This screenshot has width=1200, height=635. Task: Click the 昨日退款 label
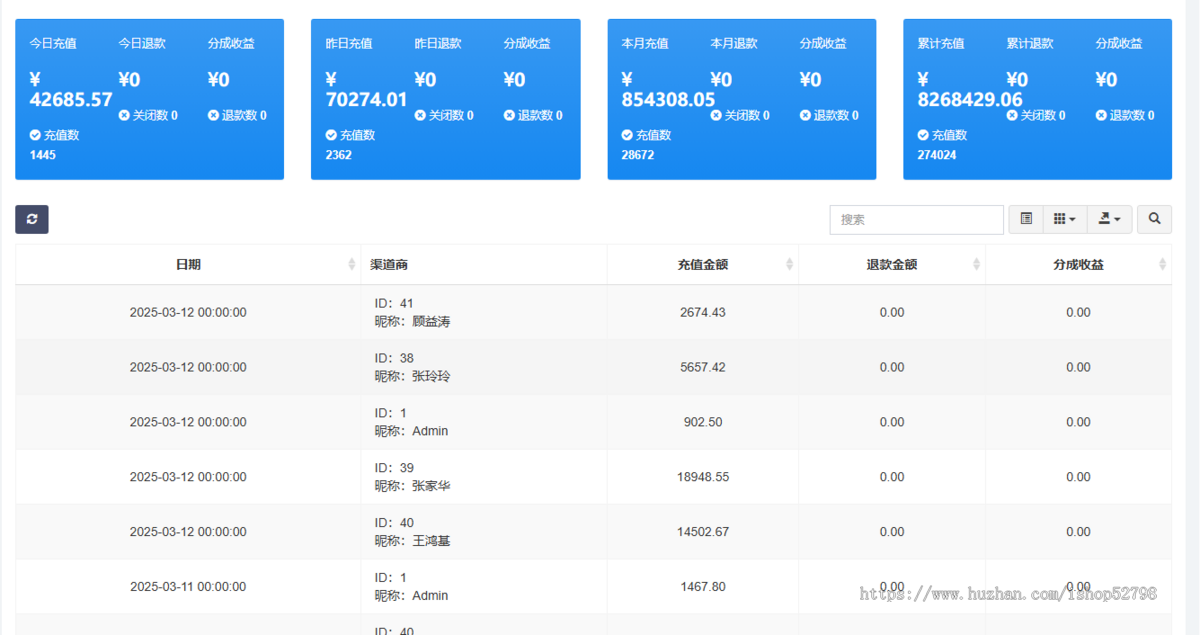[438, 43]
